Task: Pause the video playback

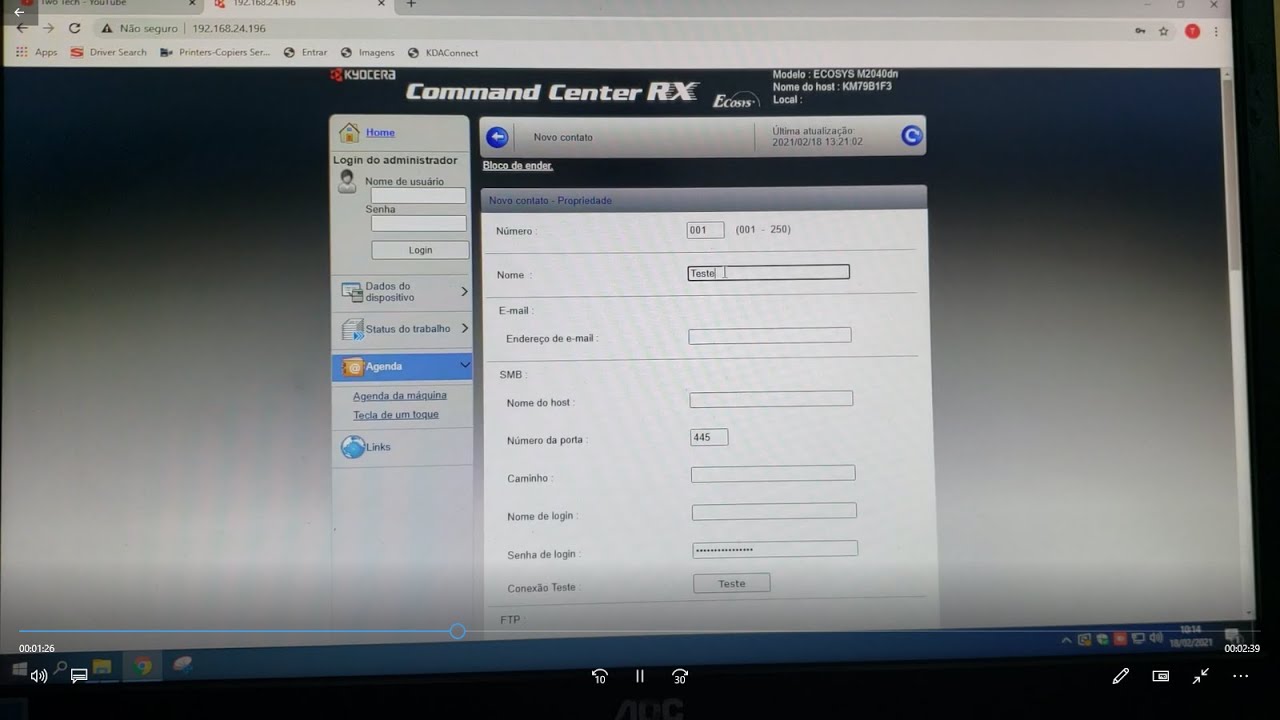Action: (640, 676)
